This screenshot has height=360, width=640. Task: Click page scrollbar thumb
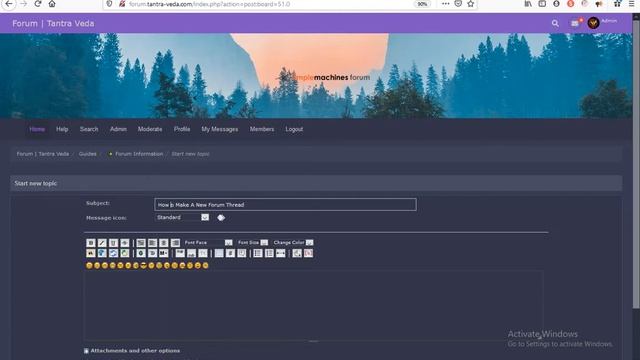pyautogui.click(x=636, y=163)
